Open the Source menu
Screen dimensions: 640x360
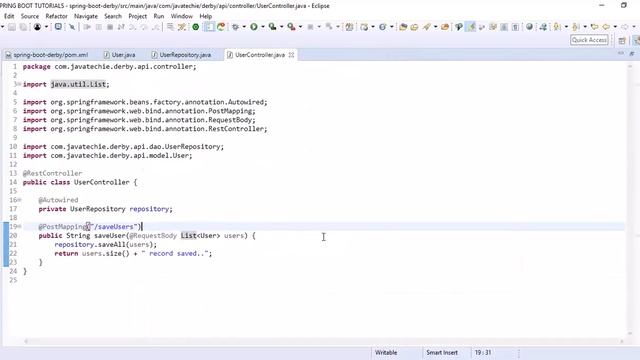[30, 16]
